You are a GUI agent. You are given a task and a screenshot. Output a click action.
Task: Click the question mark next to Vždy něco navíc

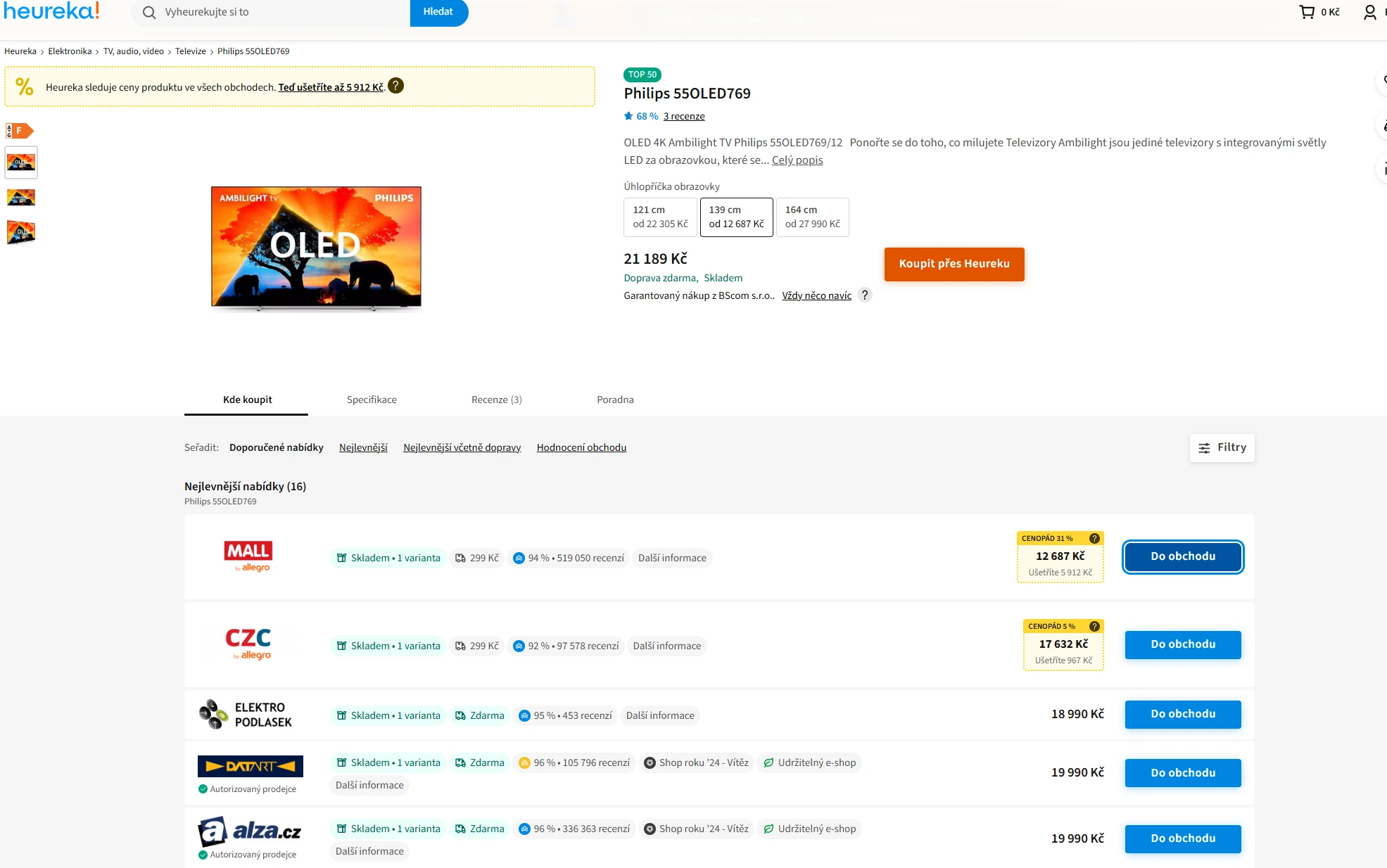tap(865, 295)
